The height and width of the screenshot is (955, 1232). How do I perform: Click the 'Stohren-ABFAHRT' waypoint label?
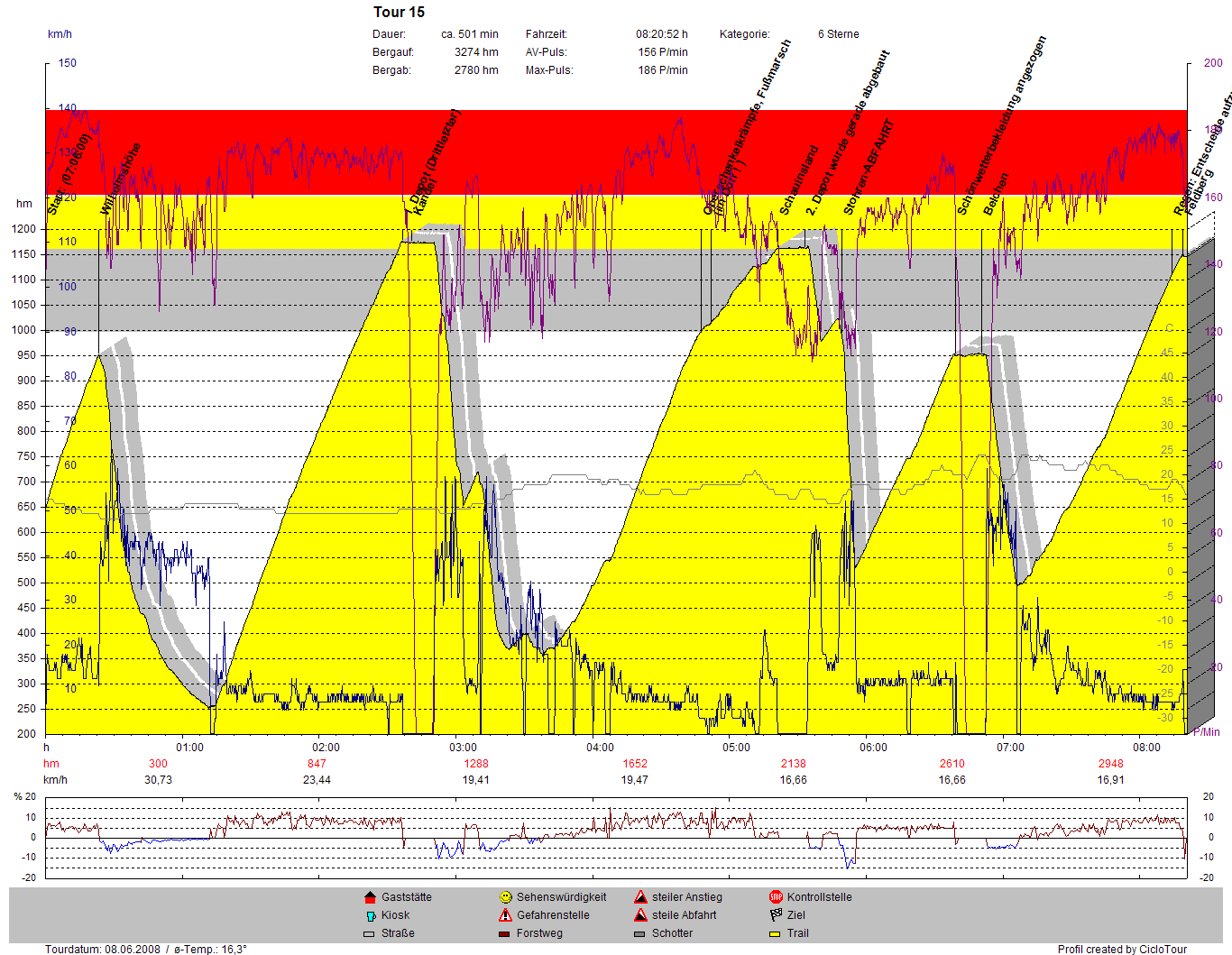coord(869,169)
